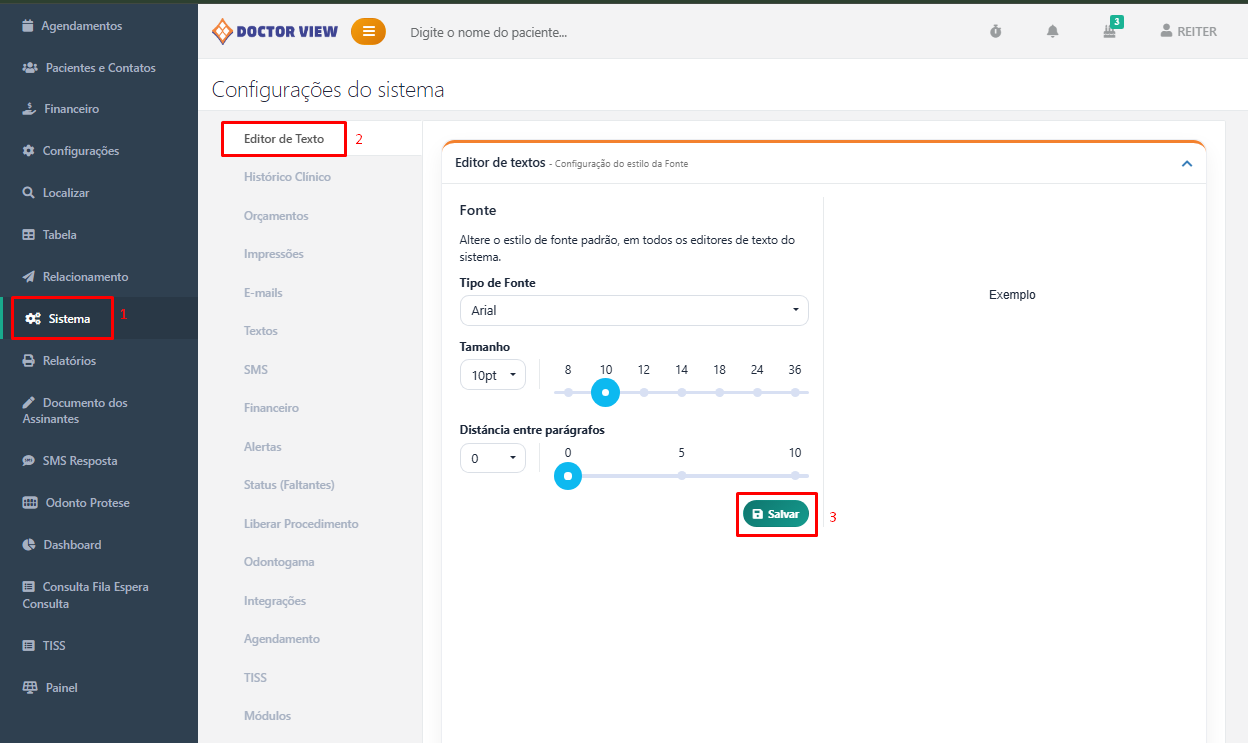
Task: Open the notifications bell icon
Action: click(x=1052, y=32)
